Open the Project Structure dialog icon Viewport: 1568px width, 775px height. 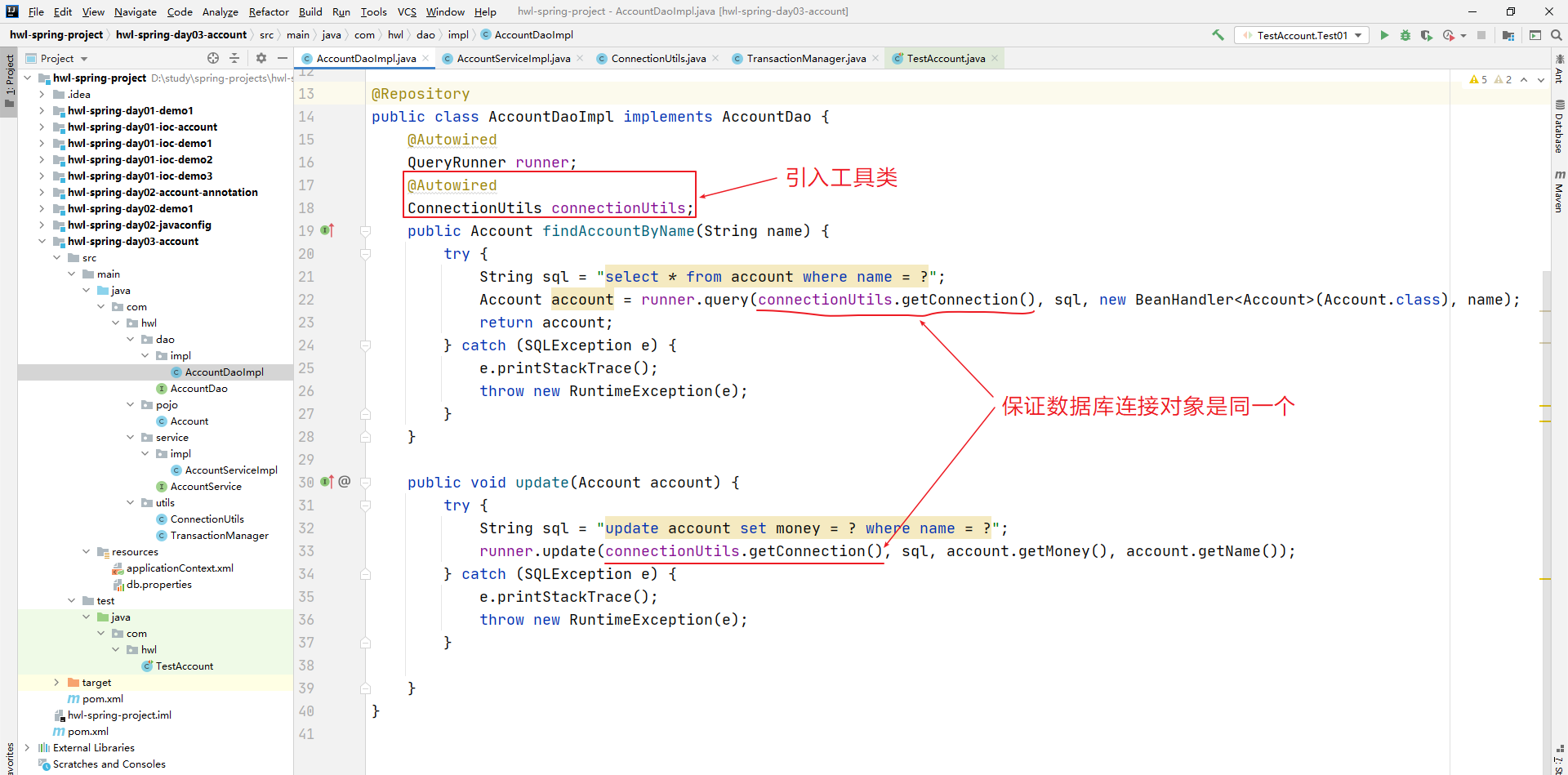(x=1508, y=35)
